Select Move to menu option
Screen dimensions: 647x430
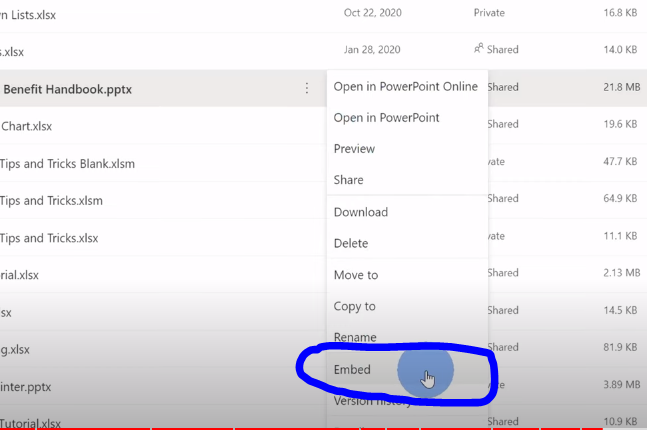pyautogui.click(x=356, y=275)
